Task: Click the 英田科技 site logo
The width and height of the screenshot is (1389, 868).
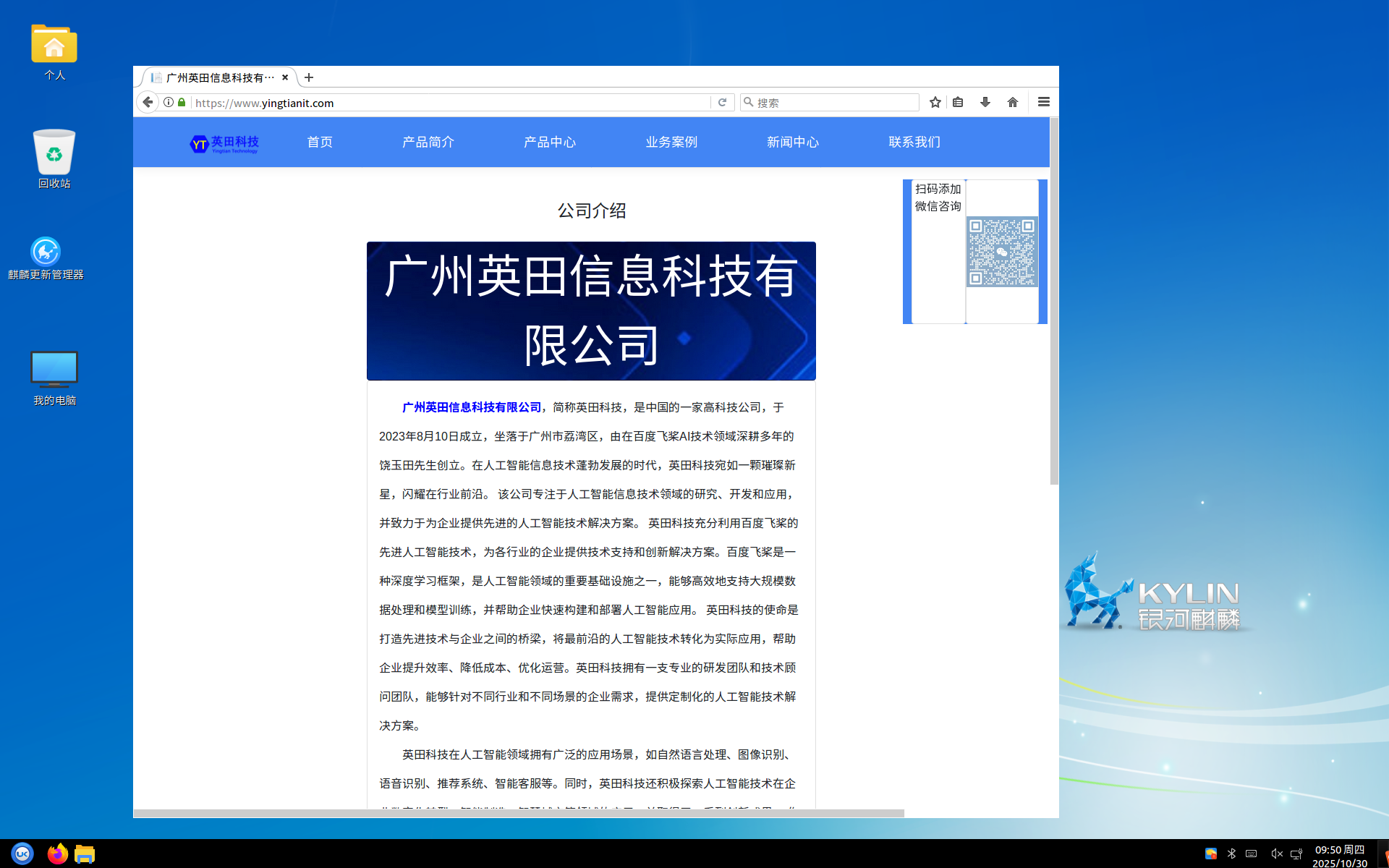Action: pos(224,143)
